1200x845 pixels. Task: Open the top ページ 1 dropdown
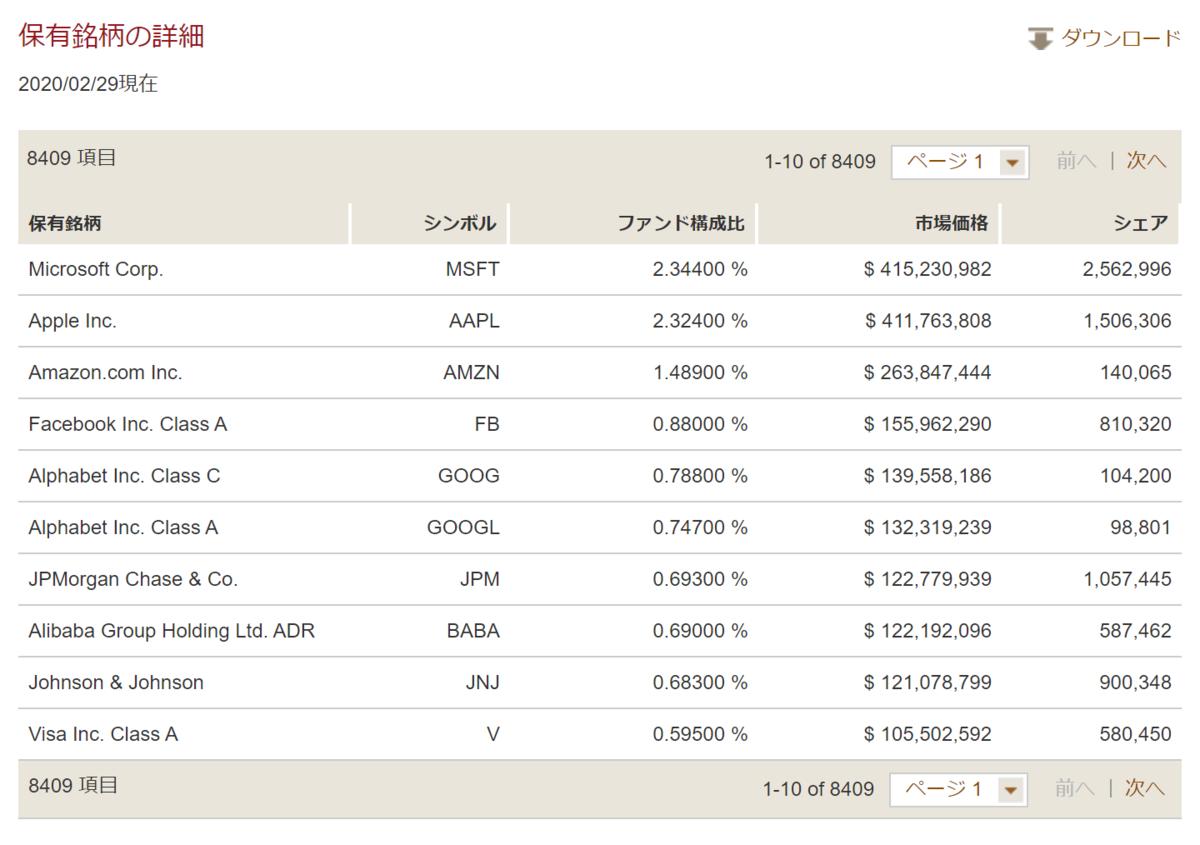click(x=960, y=162)
